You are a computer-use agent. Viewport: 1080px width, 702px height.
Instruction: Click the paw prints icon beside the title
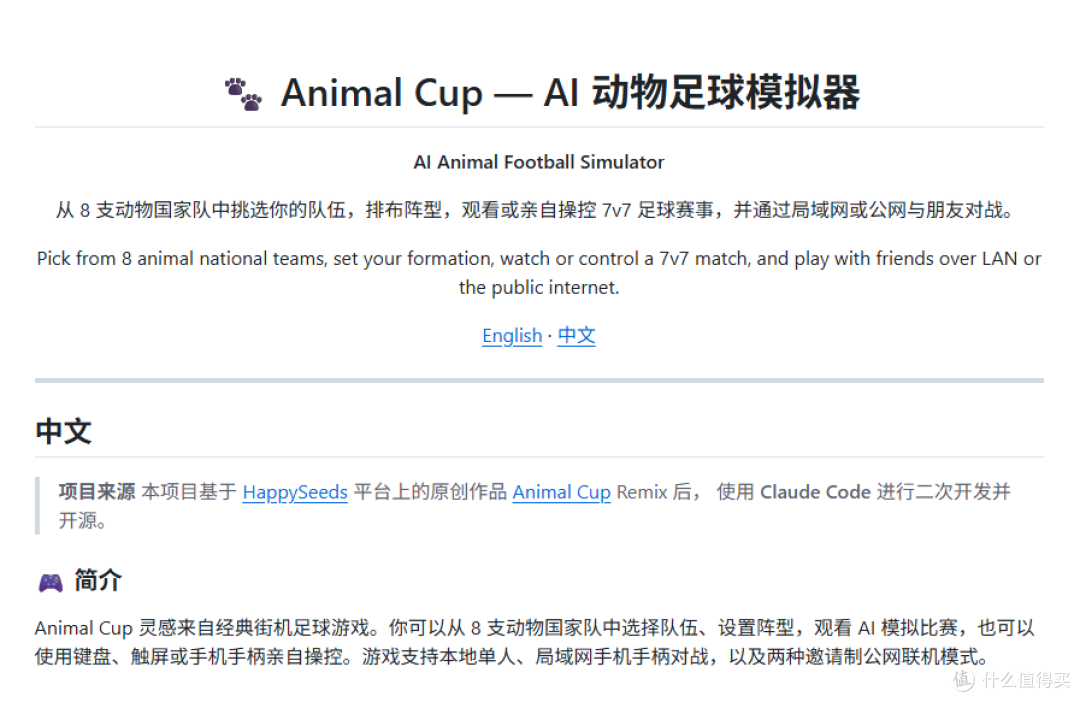tap(243, 94)
